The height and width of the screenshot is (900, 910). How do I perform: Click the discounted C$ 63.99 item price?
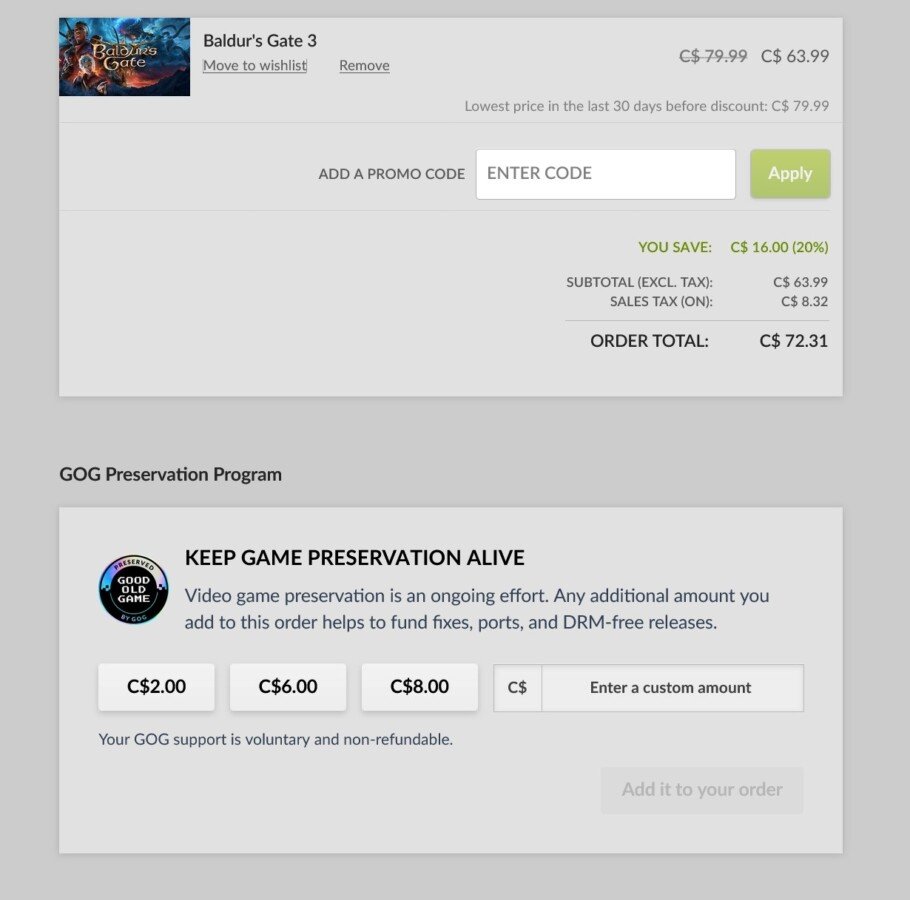[795, 56]
